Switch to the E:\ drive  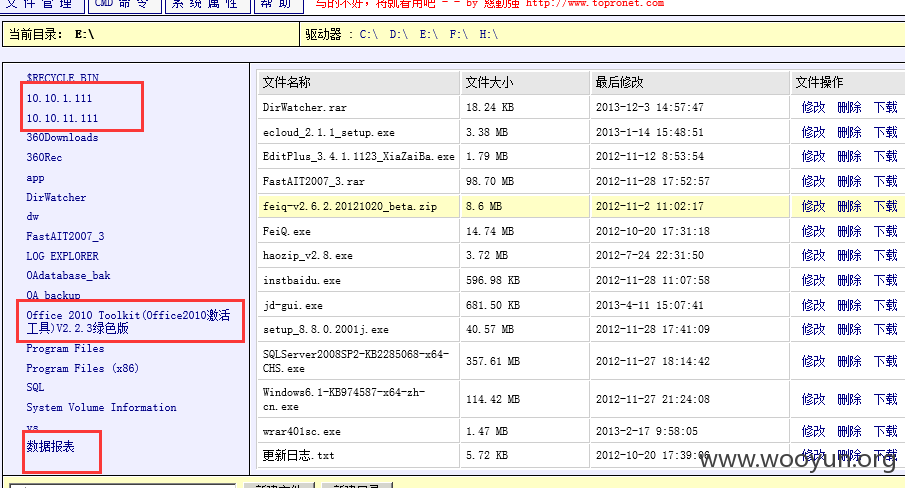[429, 35]
